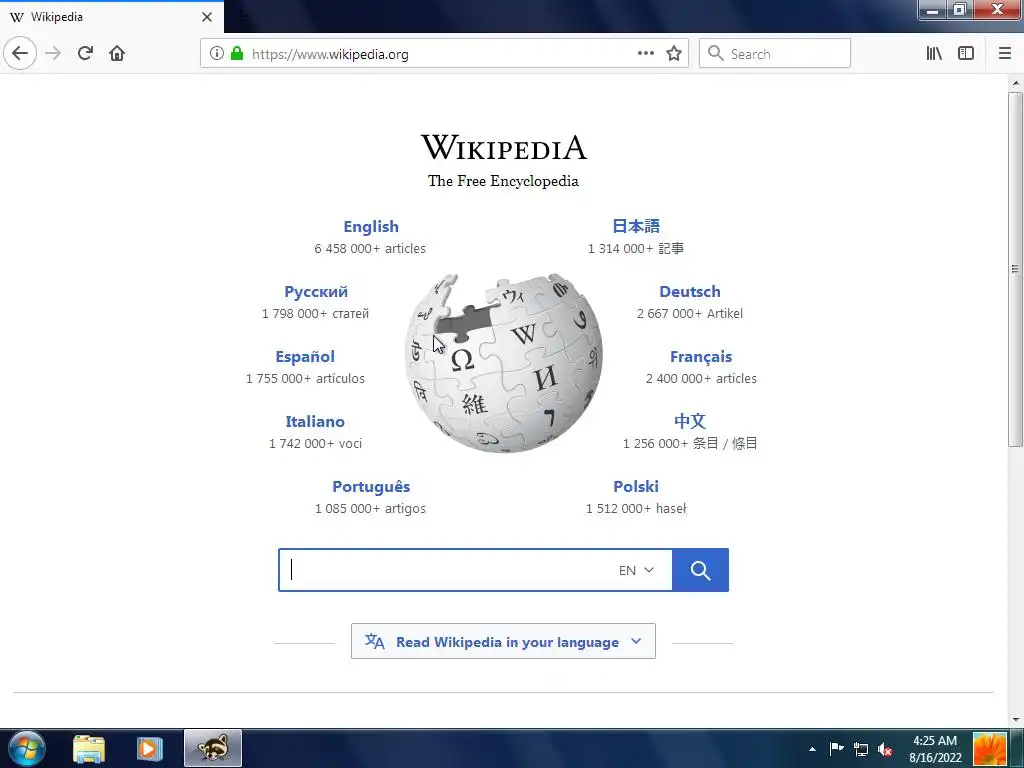Viewport: 1024px width, 768px height.
Task: Click the '1 314 000+ 記事' text
Action: coord(636,248)
